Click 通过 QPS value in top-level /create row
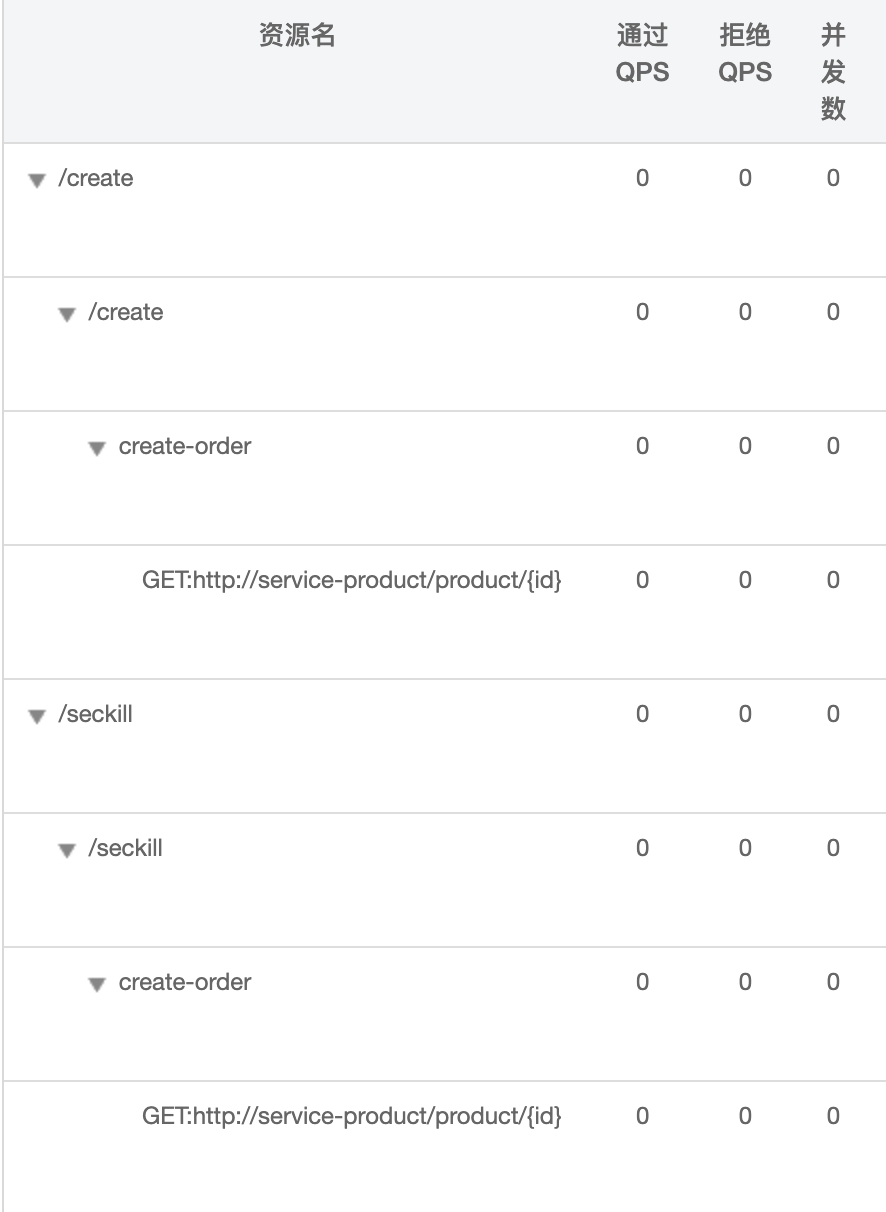This screenshot has width=886, height=1212. coord(642,179)
